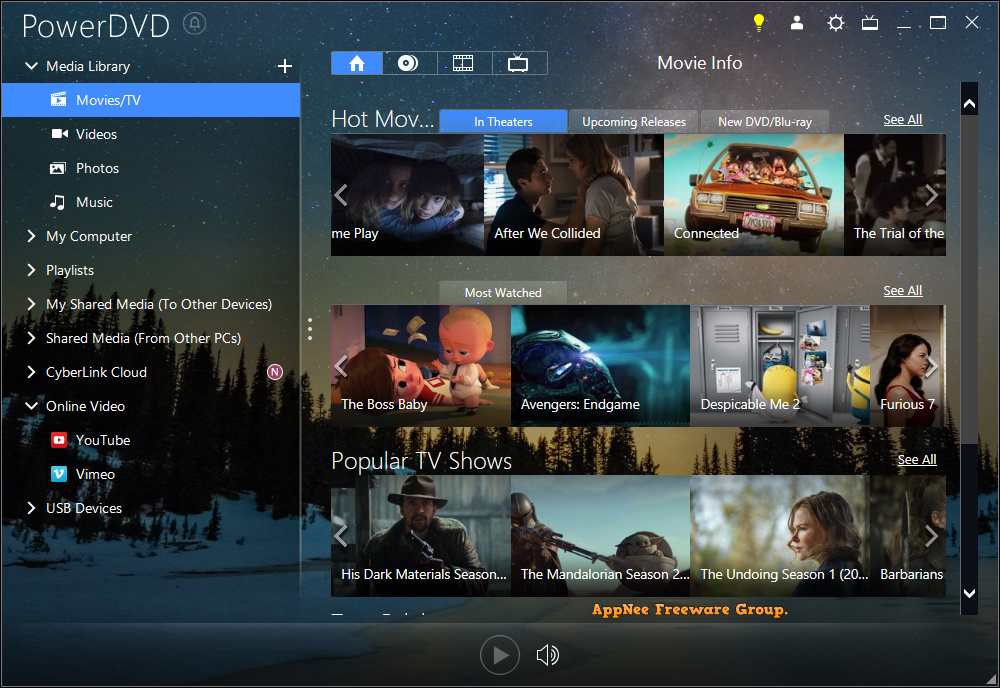Click the Play button in bottom bar
The width and height of the screenshot is (1000, 688).
[x=499, y=655]
